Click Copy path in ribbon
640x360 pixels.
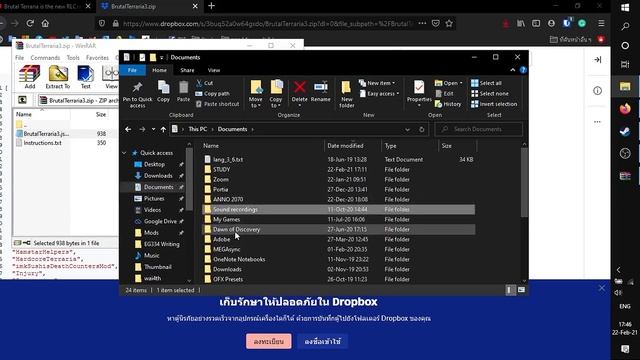[212, 93]
